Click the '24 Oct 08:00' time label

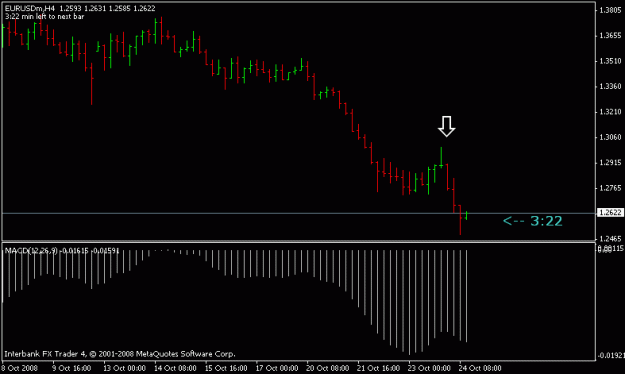click(480, 368)
